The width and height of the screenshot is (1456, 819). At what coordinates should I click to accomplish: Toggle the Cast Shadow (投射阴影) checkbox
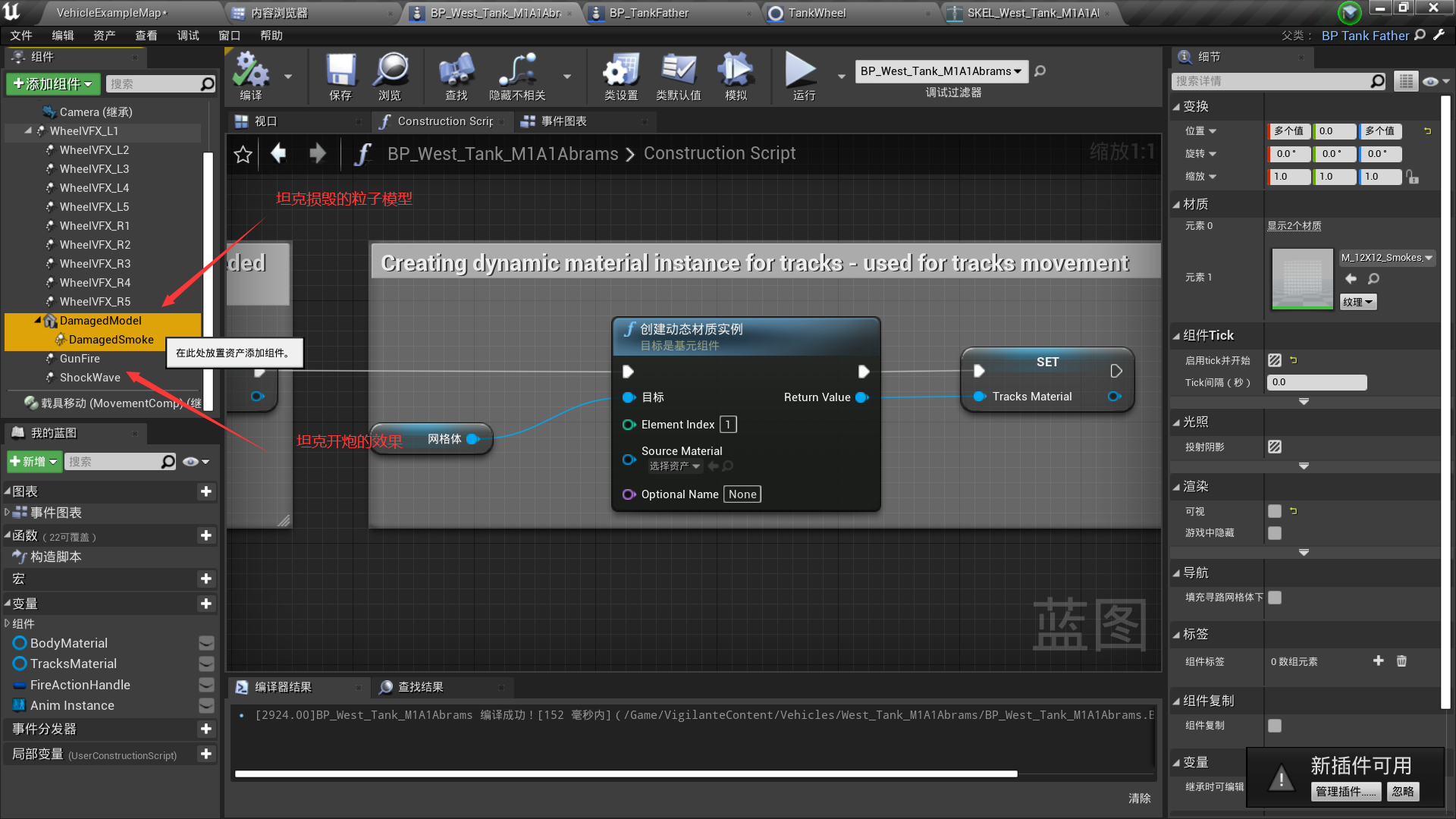point(1275,447)
